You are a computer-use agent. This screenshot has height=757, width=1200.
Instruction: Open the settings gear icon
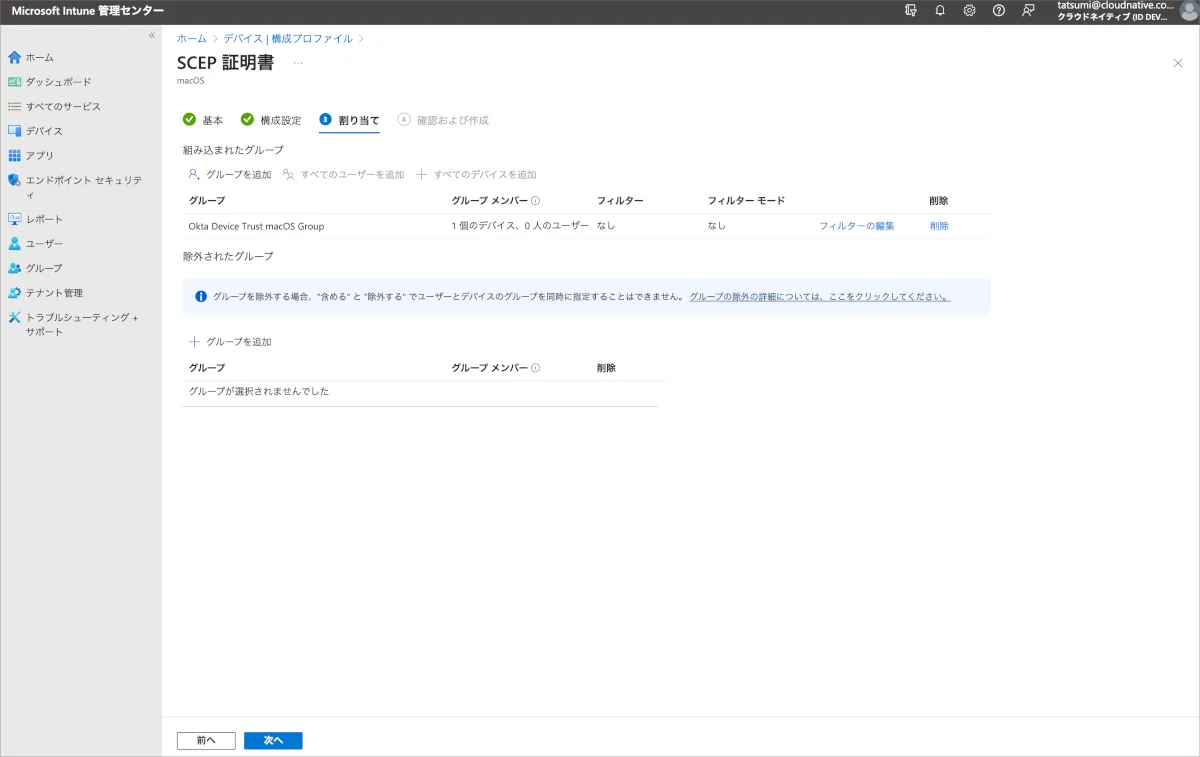point(969,10)
